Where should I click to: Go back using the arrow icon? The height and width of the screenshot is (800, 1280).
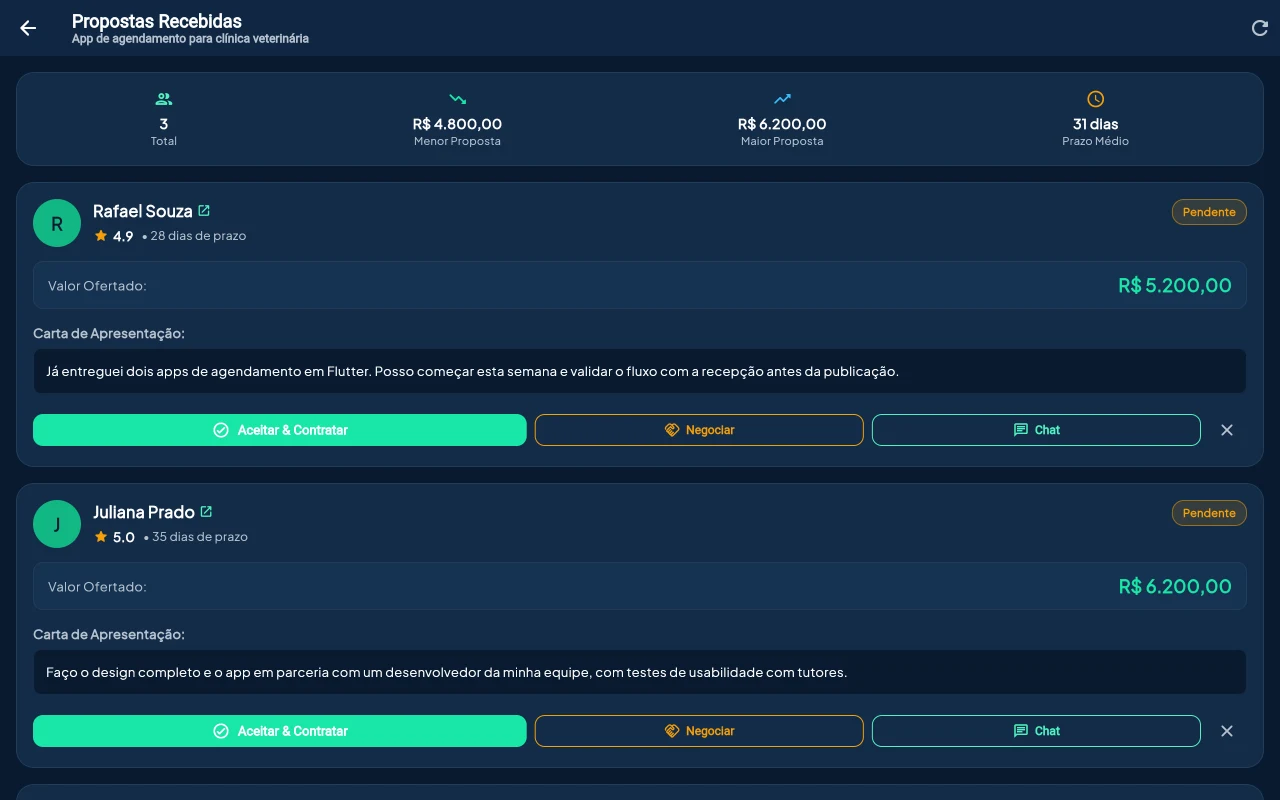[28, 28]
